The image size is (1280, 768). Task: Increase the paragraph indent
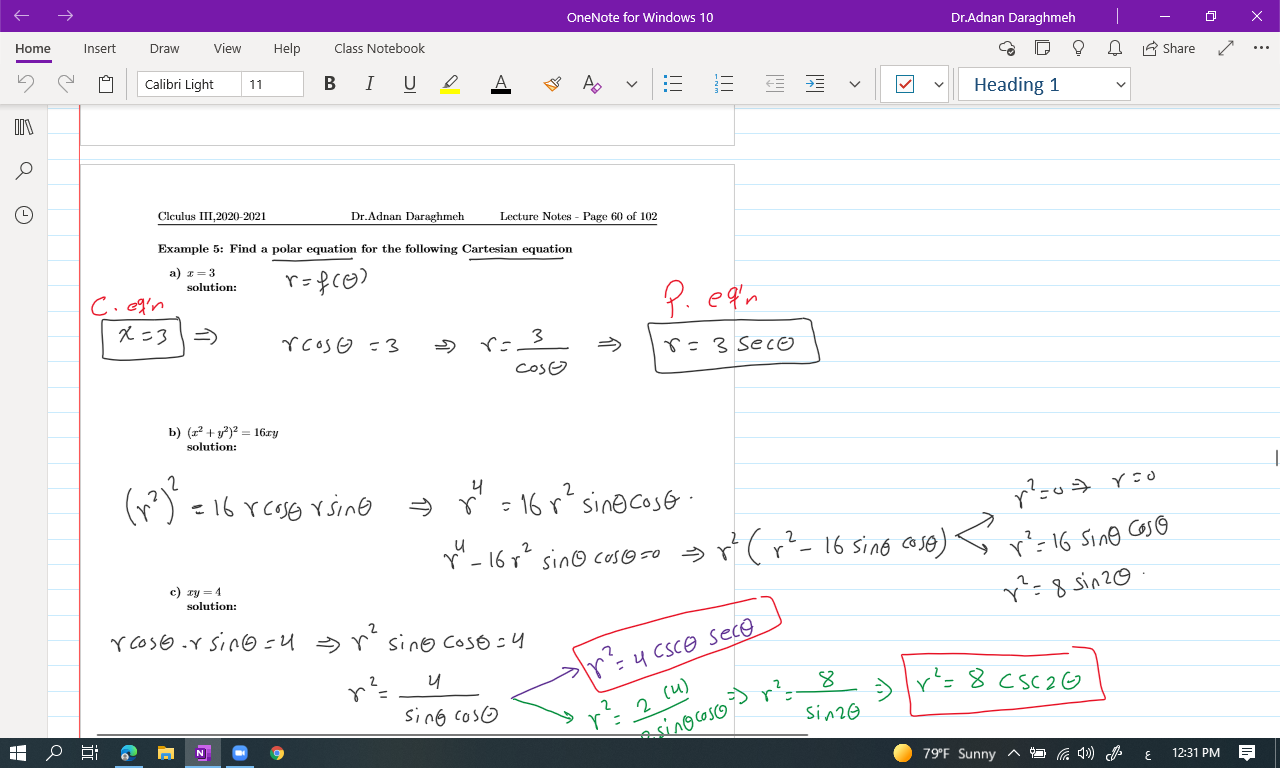tap(815, 85)
